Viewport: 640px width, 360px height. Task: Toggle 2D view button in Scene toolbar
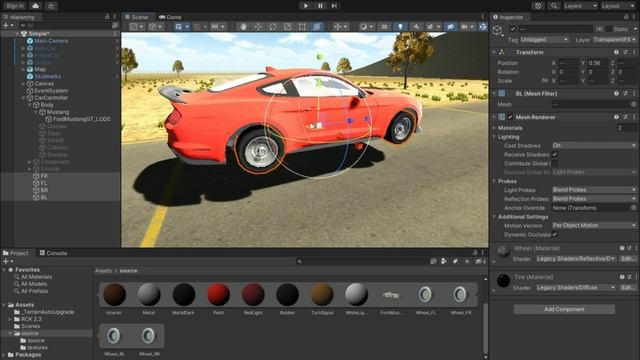coord(384,27)
